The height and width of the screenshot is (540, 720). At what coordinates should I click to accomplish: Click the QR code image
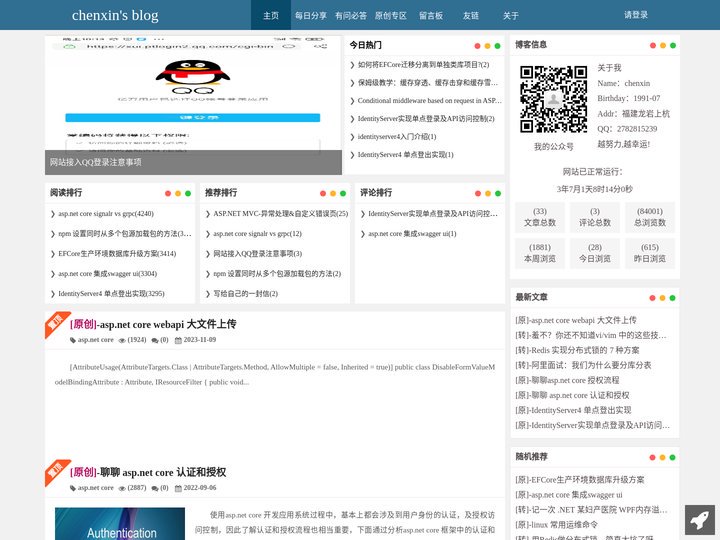[553, 99]
